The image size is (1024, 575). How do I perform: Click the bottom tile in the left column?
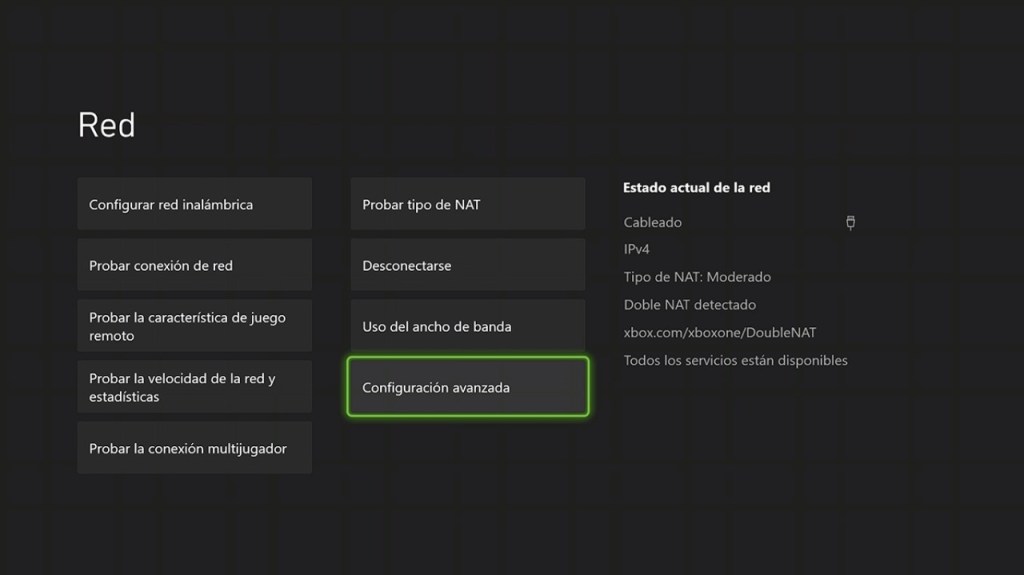coord(195,448)
